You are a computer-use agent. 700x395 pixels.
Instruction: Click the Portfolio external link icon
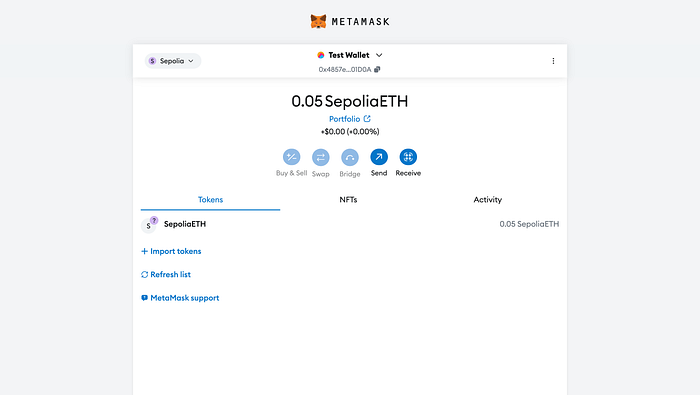coord(367,119)
